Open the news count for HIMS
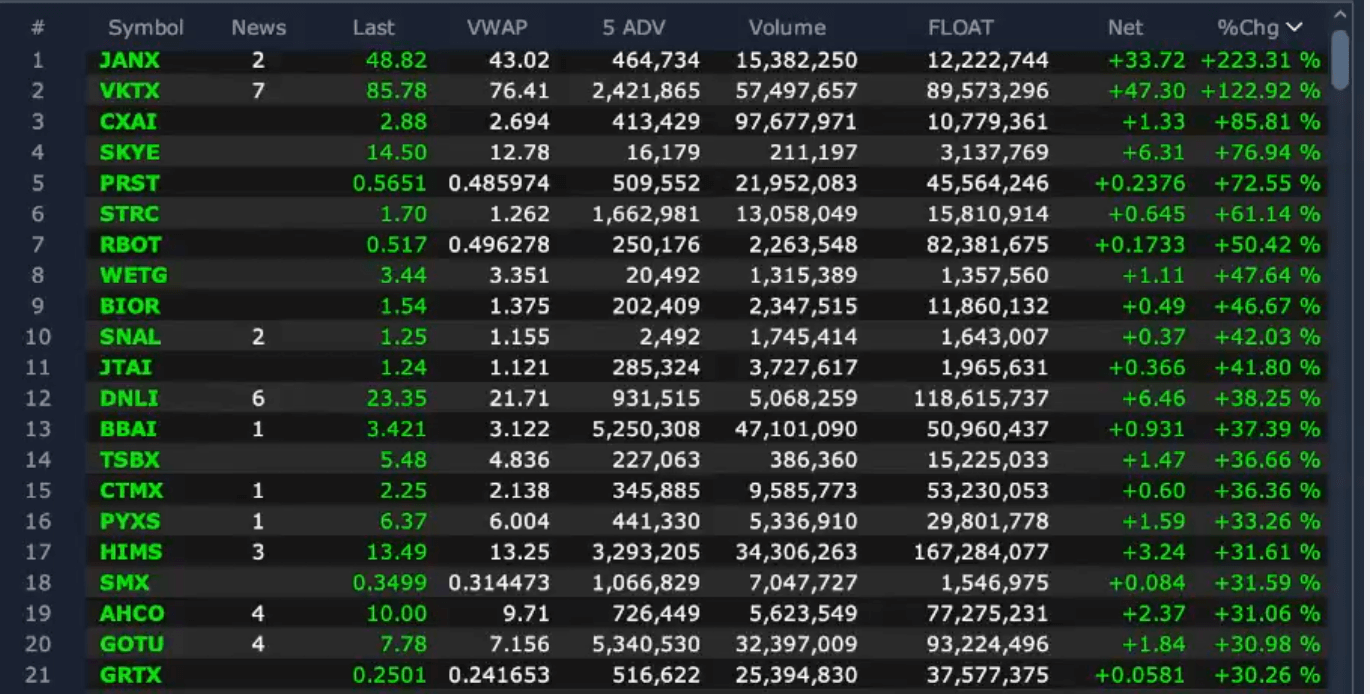Viewport: 1370px width, 694px height. coord(258,552)
